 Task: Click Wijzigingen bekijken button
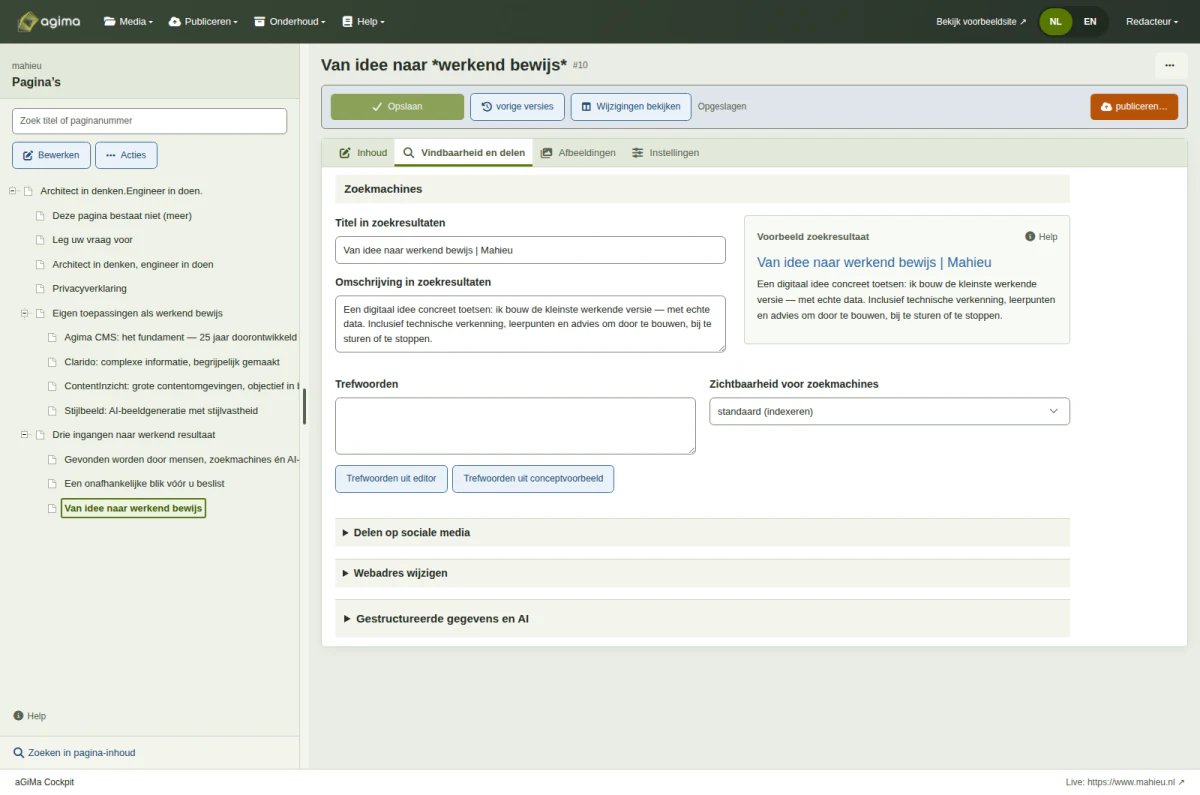(x=631, y=106)
